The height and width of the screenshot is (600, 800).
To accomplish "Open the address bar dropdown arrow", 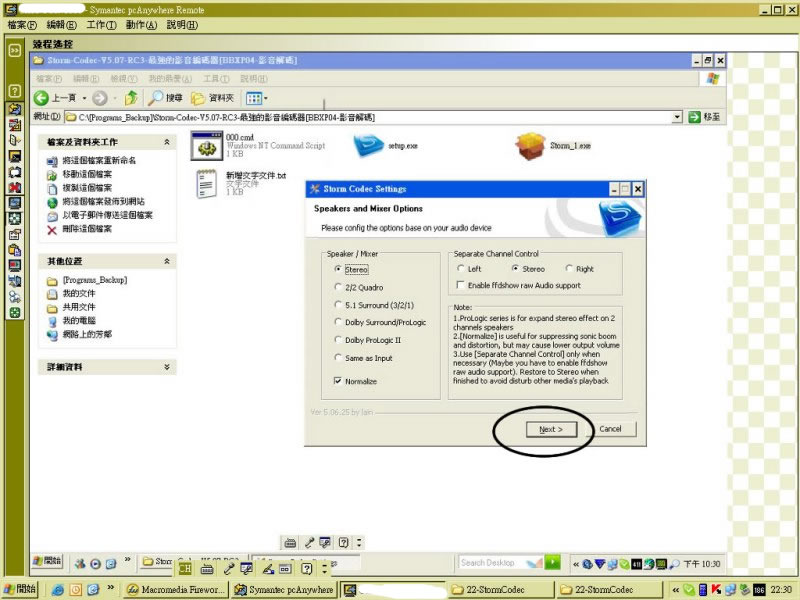I will (677, 117).
